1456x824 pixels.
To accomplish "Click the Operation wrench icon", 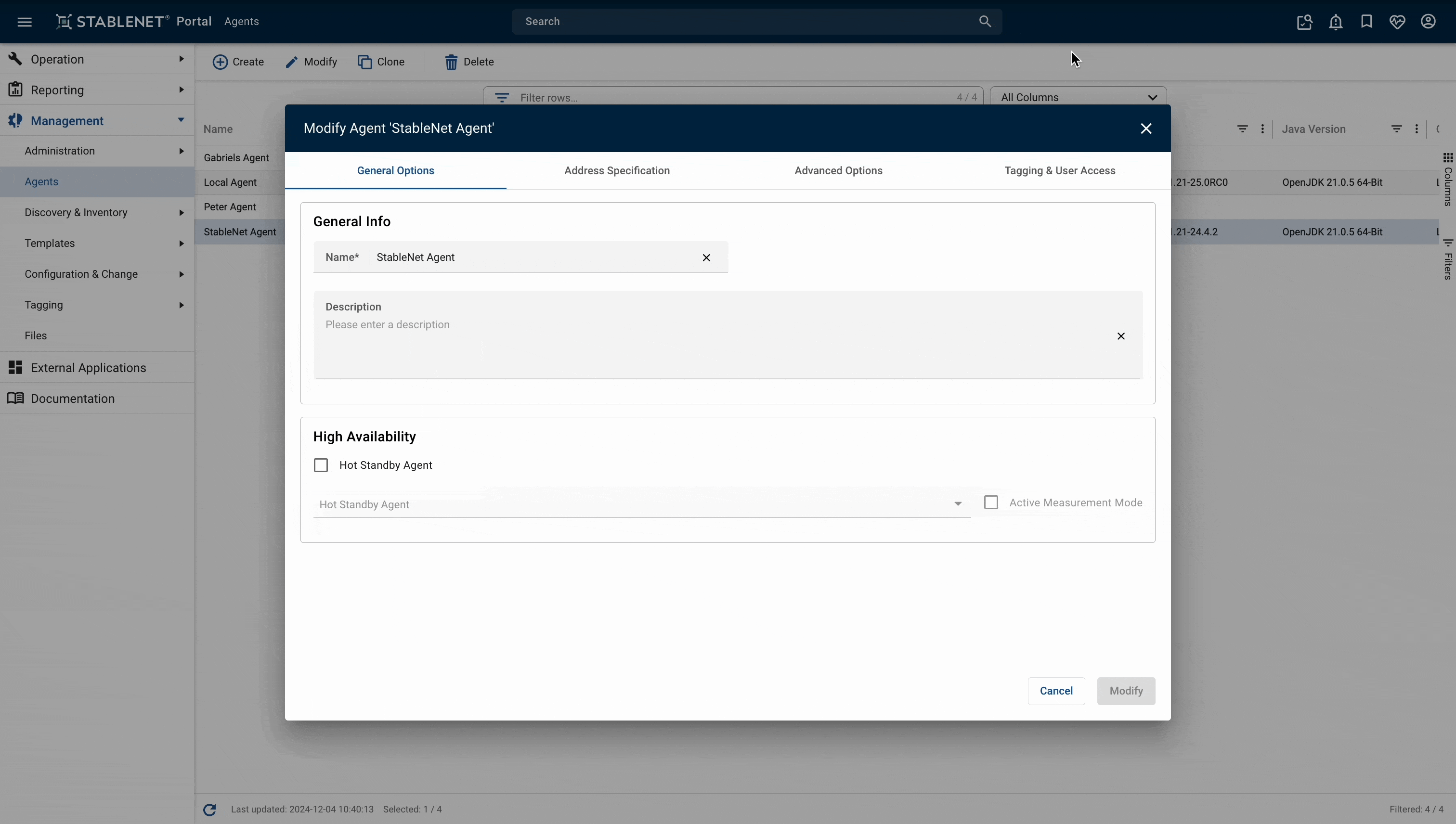I will click(15, 58).
